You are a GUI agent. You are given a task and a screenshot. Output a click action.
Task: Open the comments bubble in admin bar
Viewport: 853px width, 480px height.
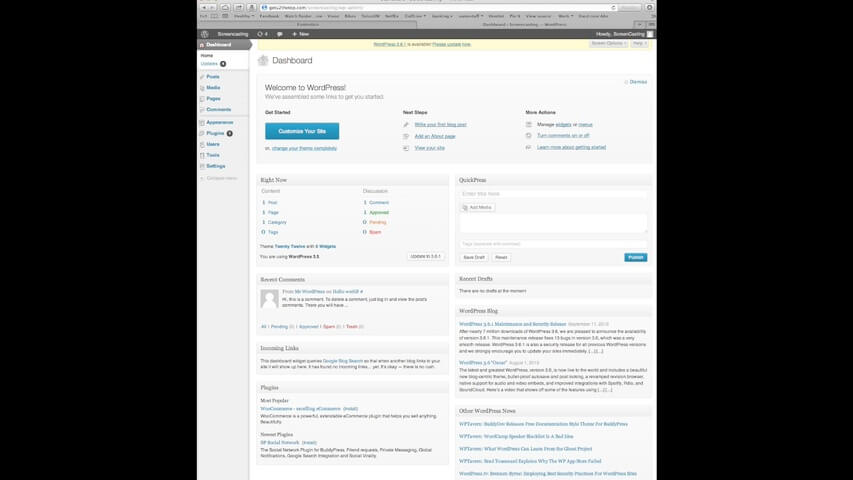click(280, 34)
